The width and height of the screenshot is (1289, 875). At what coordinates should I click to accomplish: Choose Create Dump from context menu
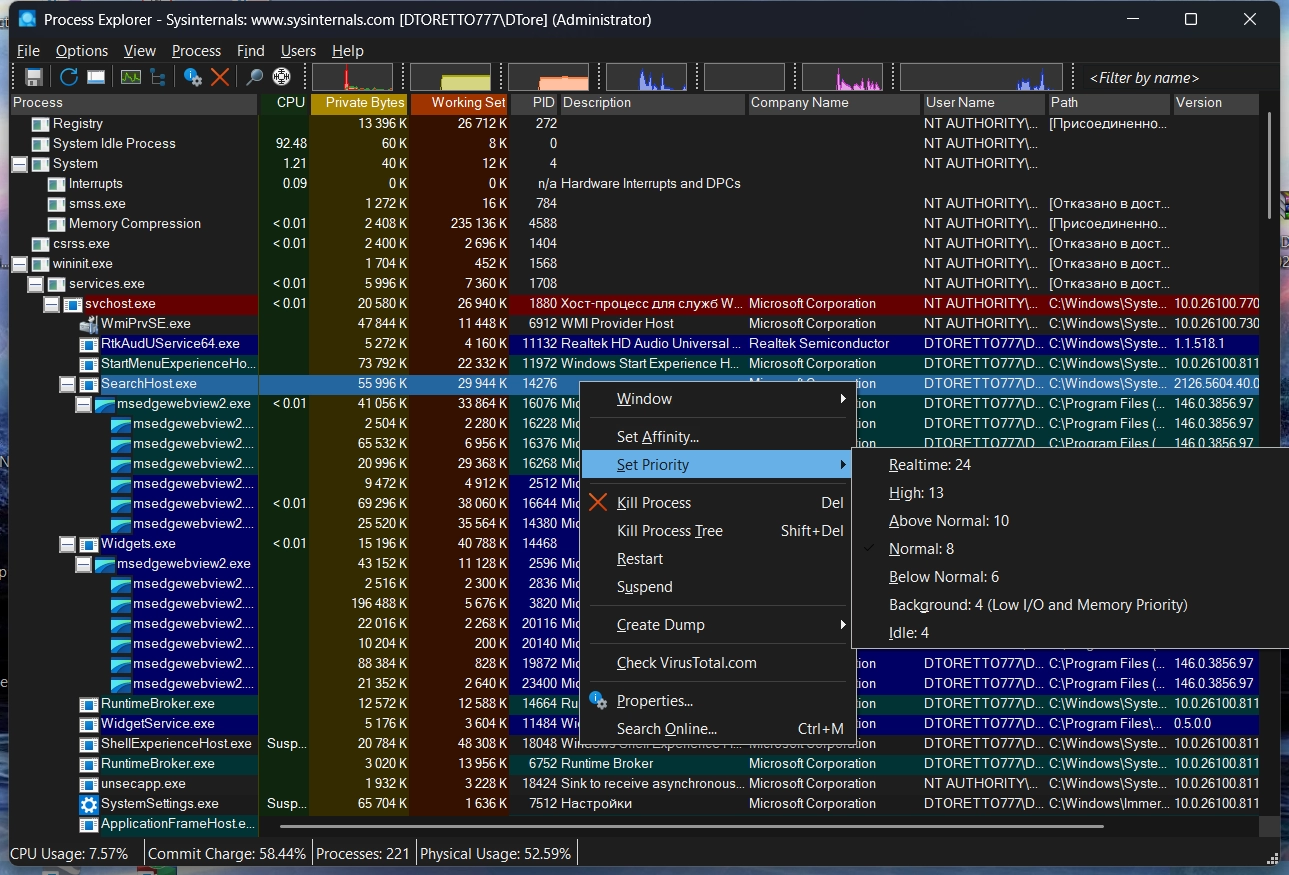660,625
